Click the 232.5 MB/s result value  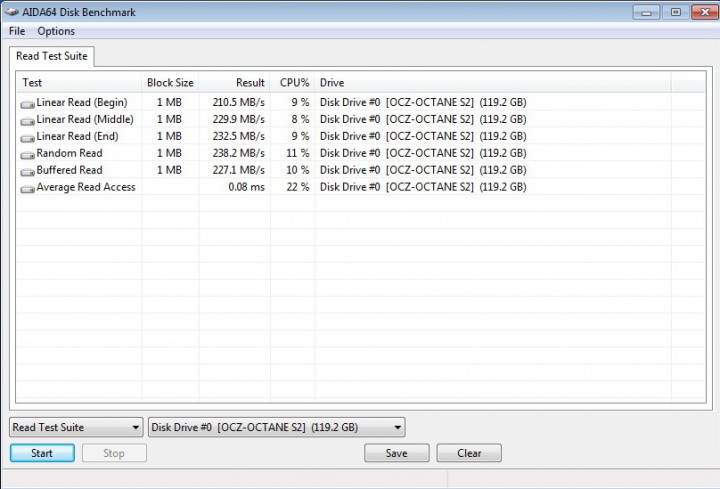click(239, 136)
